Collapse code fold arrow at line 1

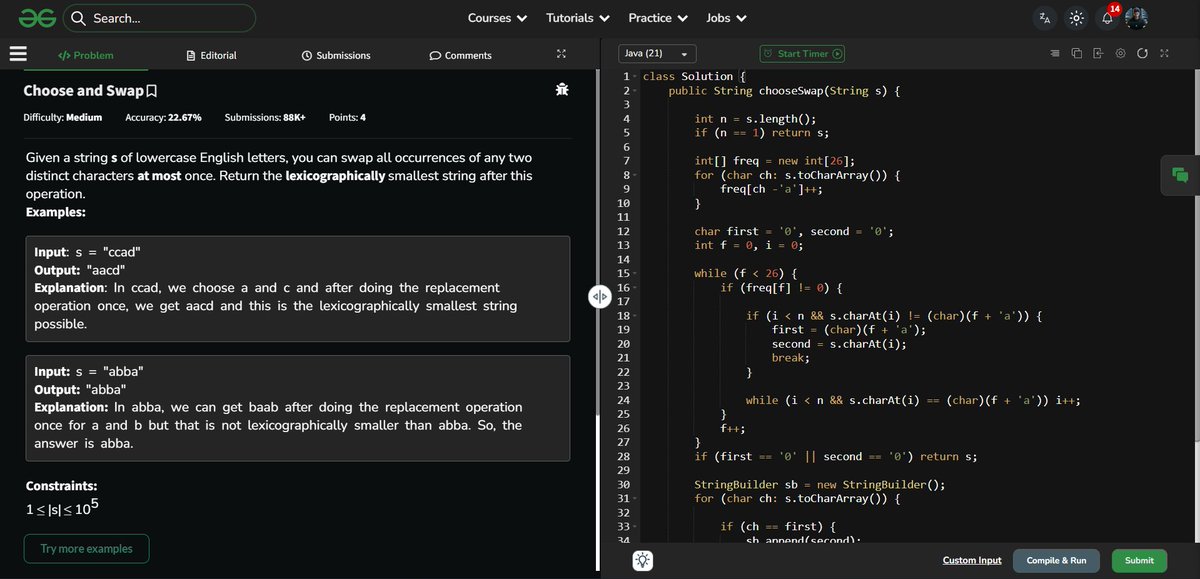coord(635,77)
